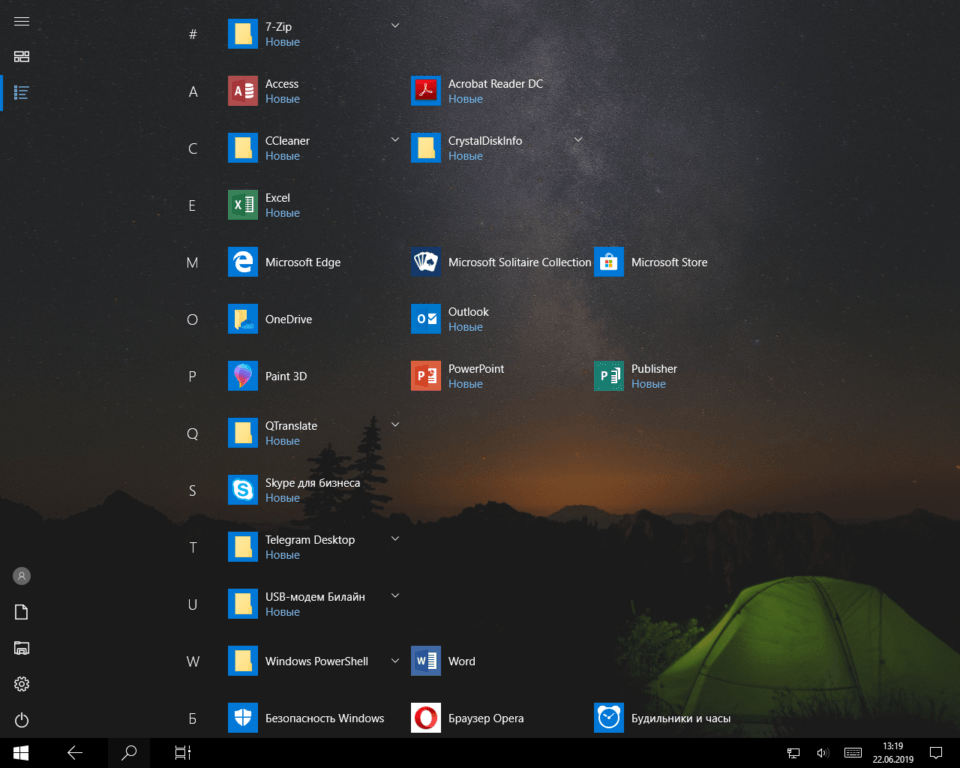Expand the Telegram Desktop chevron
The image size is (960, 768).
395,538
